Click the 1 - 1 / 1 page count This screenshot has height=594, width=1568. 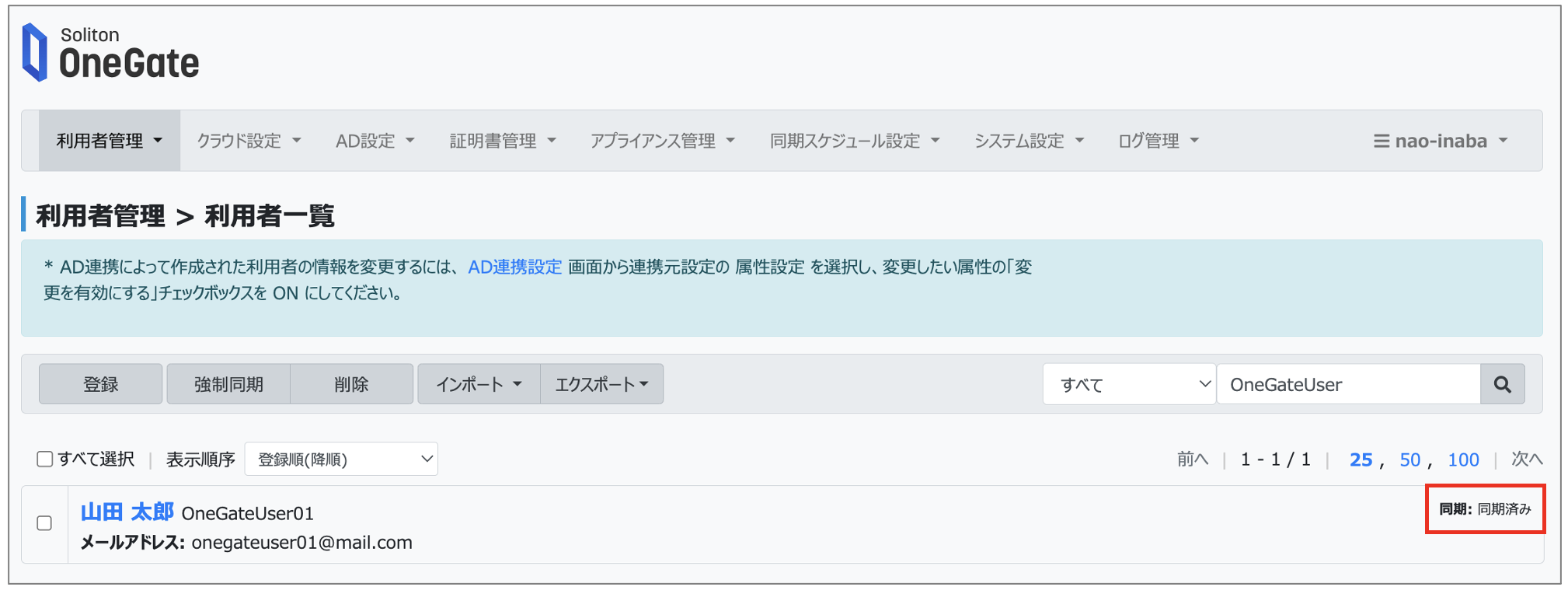click(x=1275, y=459)
